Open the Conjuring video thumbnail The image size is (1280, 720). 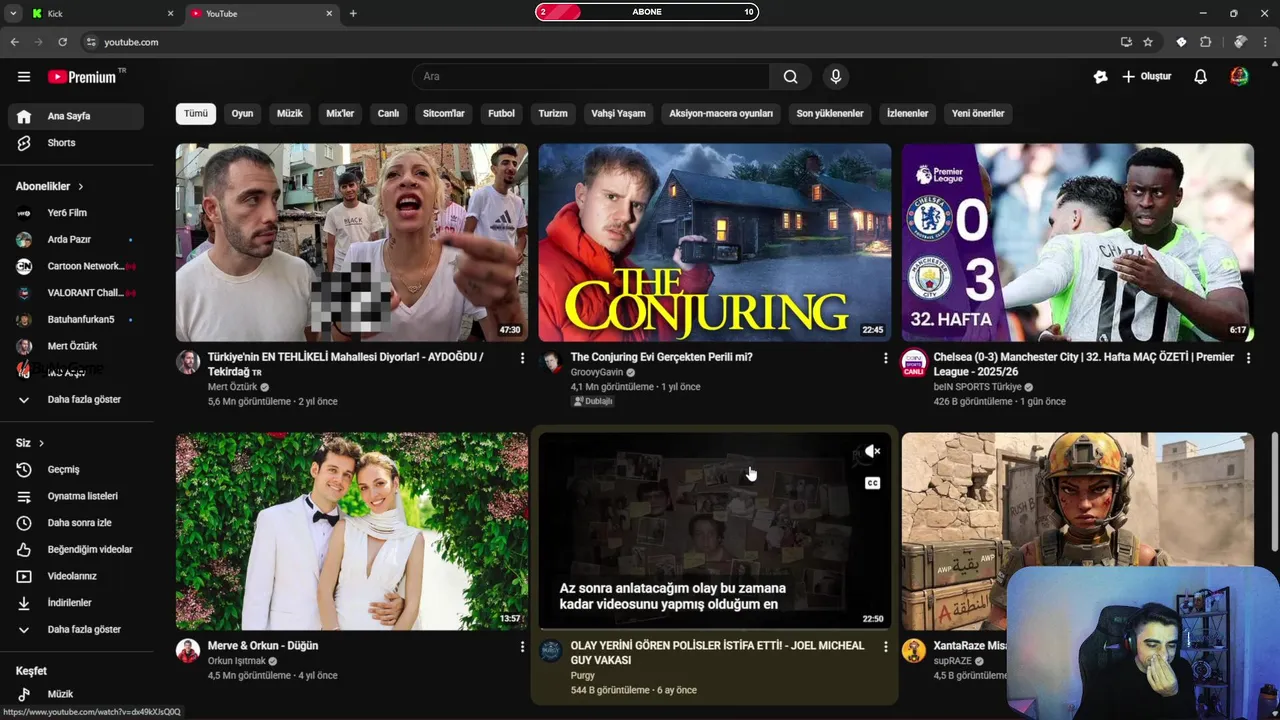pos(714,243)
